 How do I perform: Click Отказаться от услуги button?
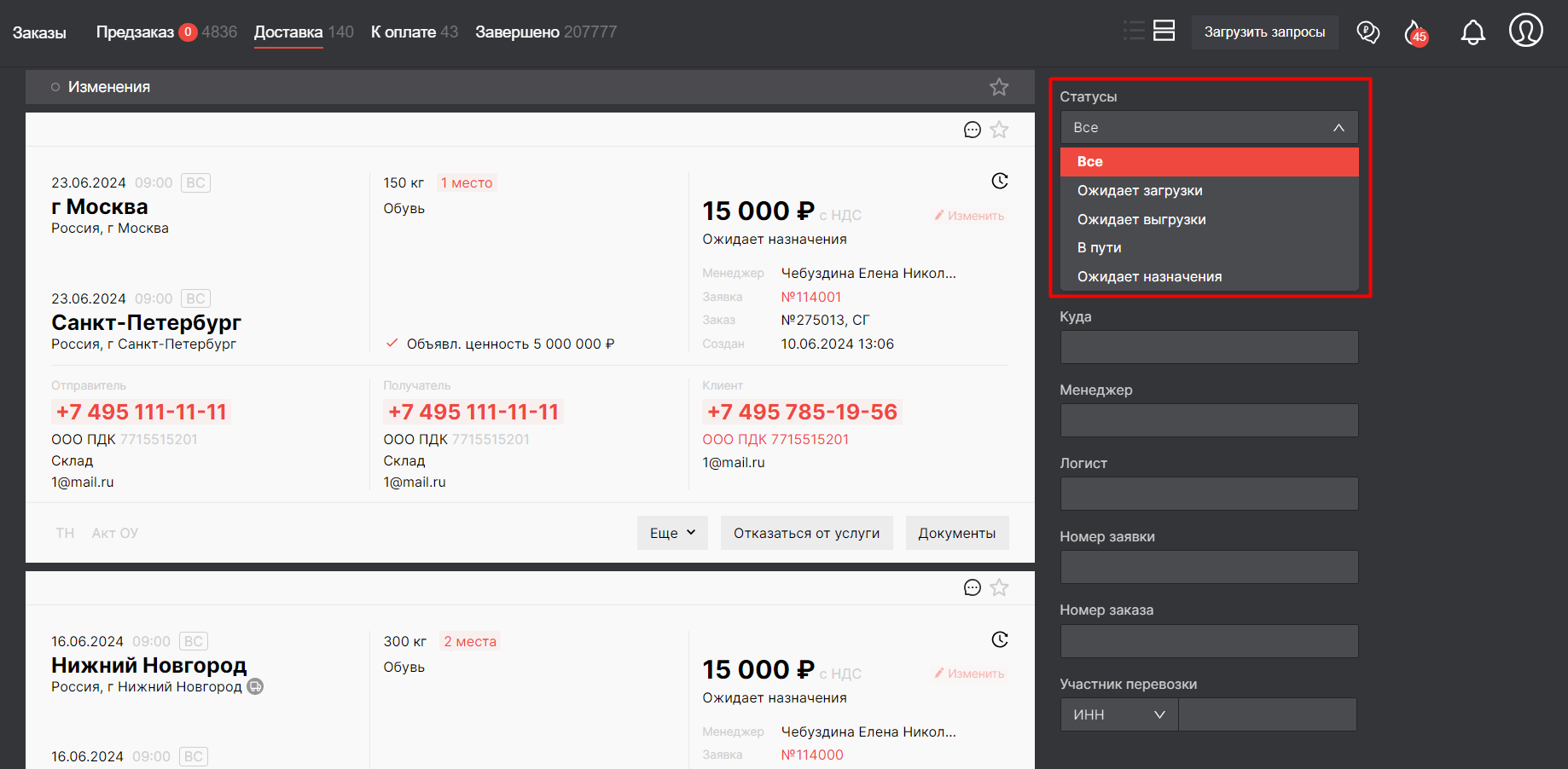[x=806, y=533]
